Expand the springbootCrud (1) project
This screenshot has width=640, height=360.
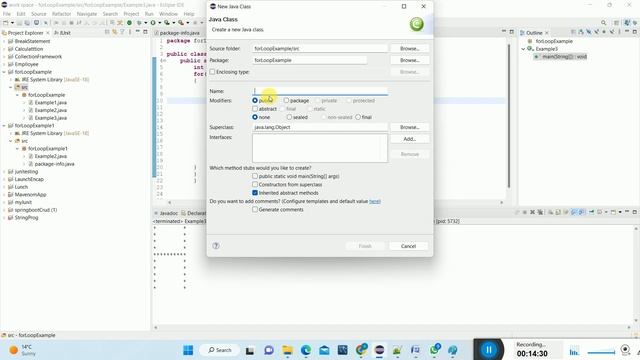click(x=4, y=210)
